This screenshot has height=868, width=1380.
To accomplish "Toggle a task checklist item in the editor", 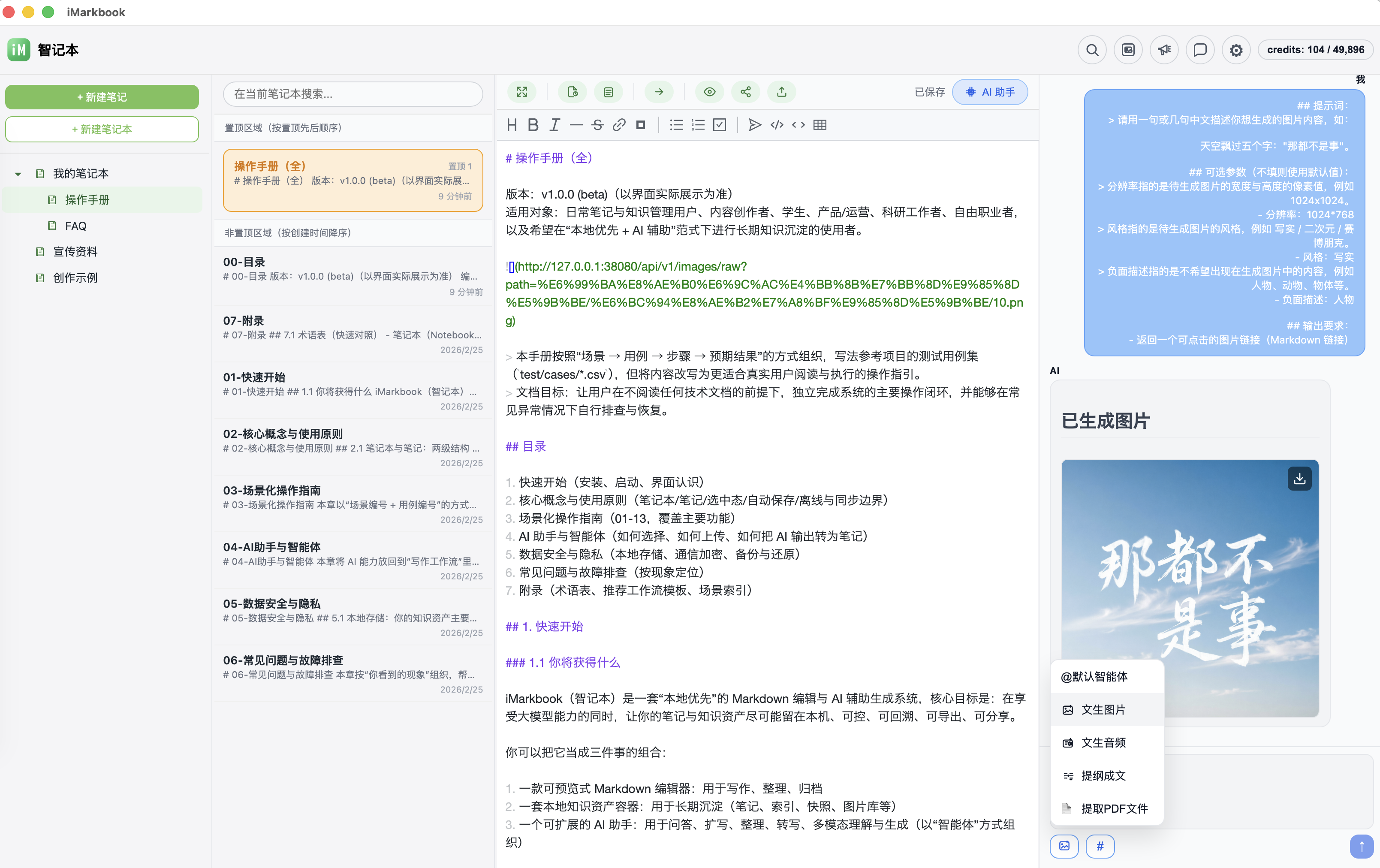I will point(720,125).
